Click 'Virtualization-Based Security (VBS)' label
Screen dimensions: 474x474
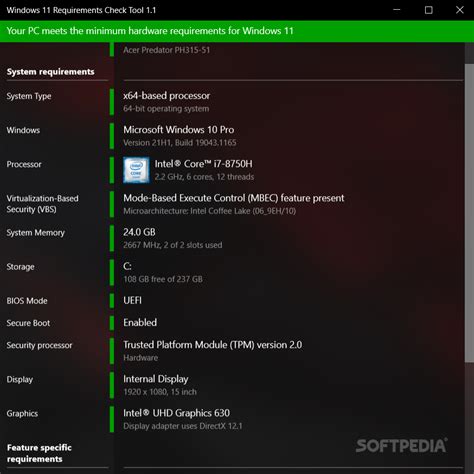[x=43, y=204]
